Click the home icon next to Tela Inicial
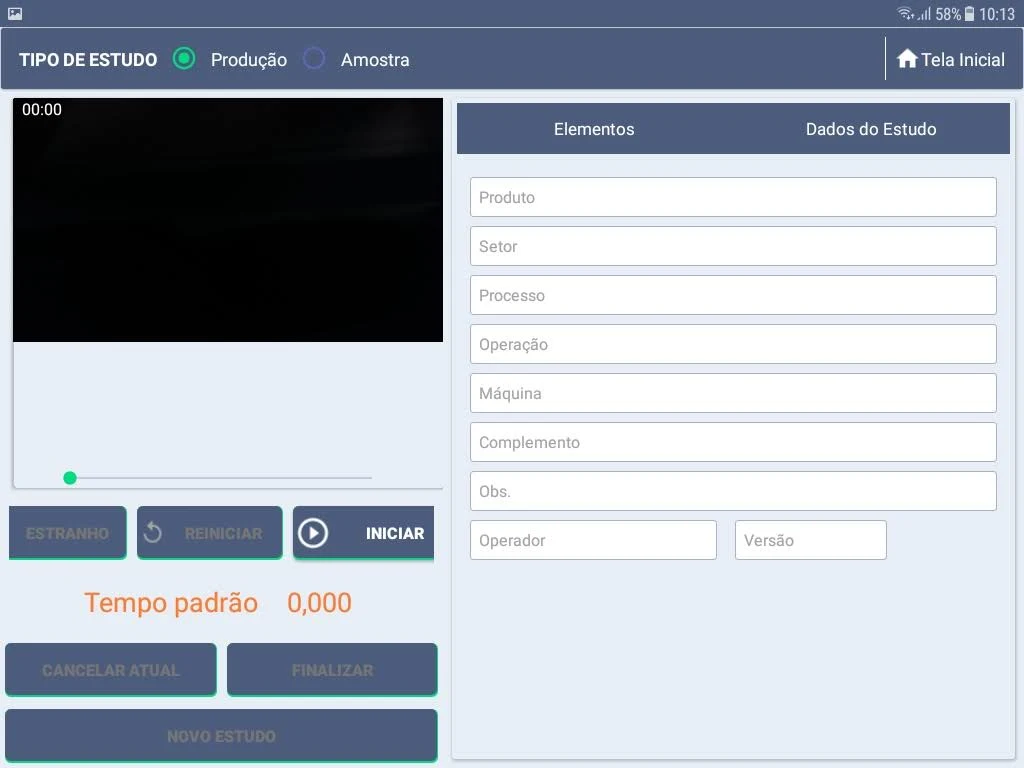 point(906,59)
